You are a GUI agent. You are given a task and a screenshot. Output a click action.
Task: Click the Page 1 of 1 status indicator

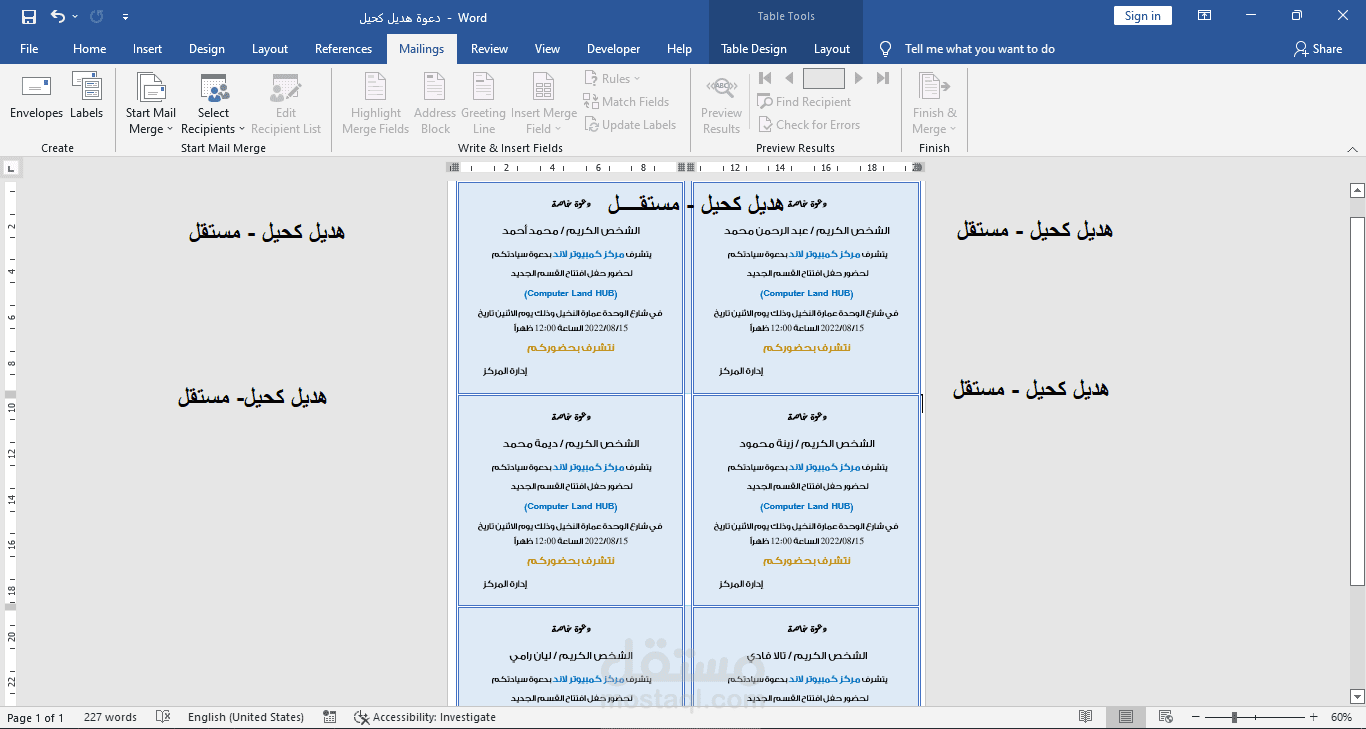[x=35, y=717]
